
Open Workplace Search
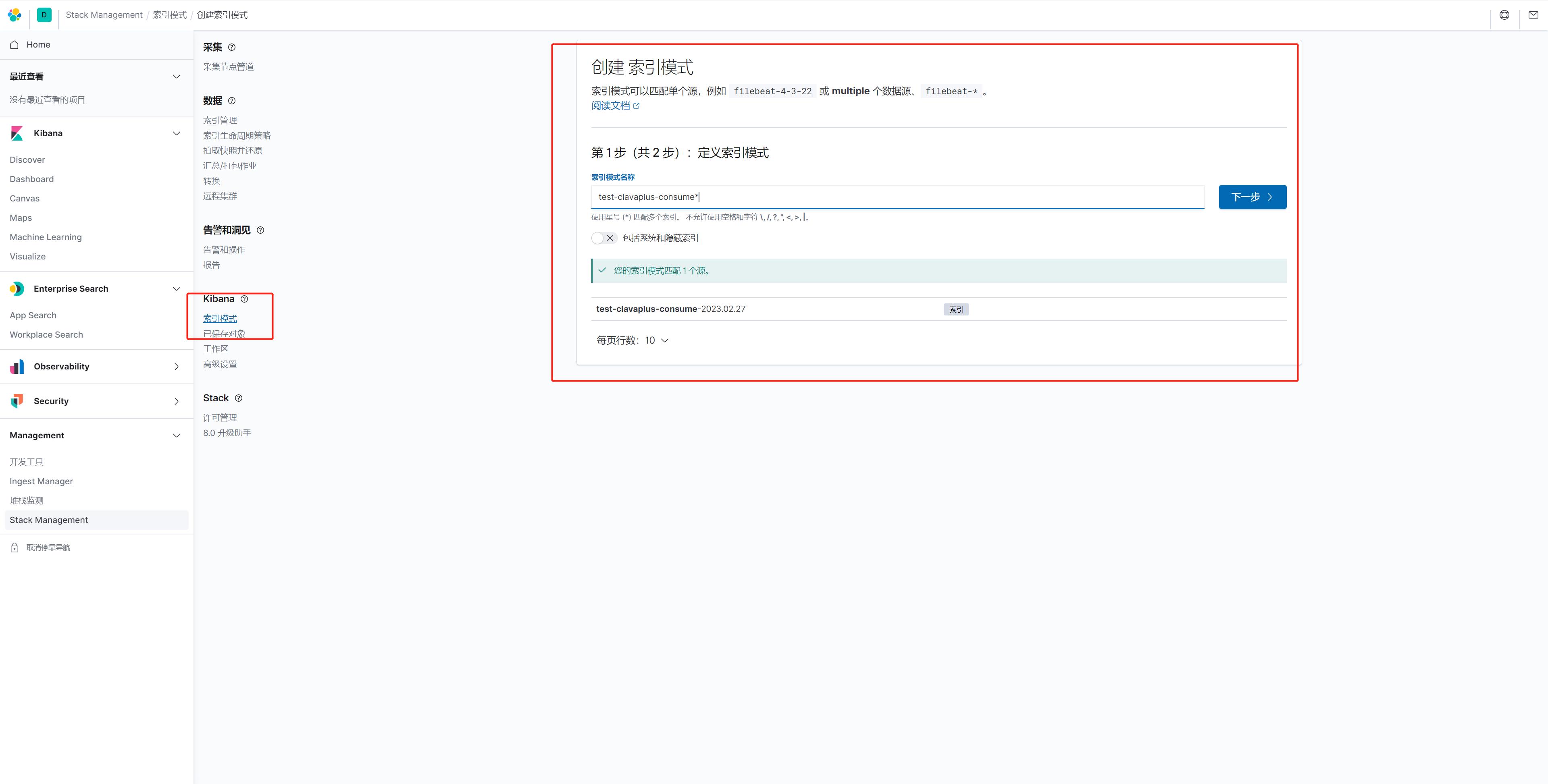(x=46, y=335)
